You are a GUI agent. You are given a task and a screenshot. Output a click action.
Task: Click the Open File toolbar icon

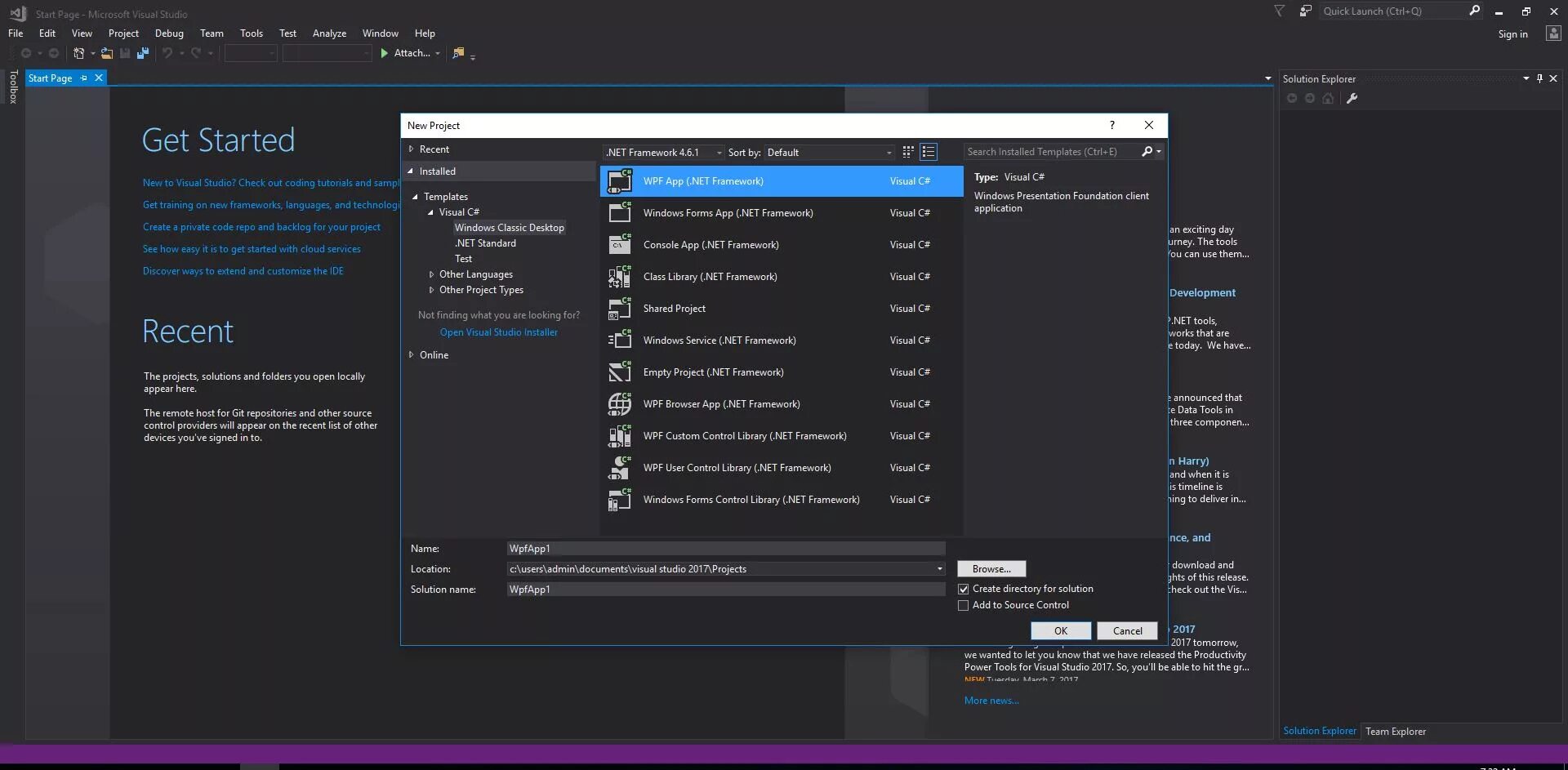click(107, 53)
